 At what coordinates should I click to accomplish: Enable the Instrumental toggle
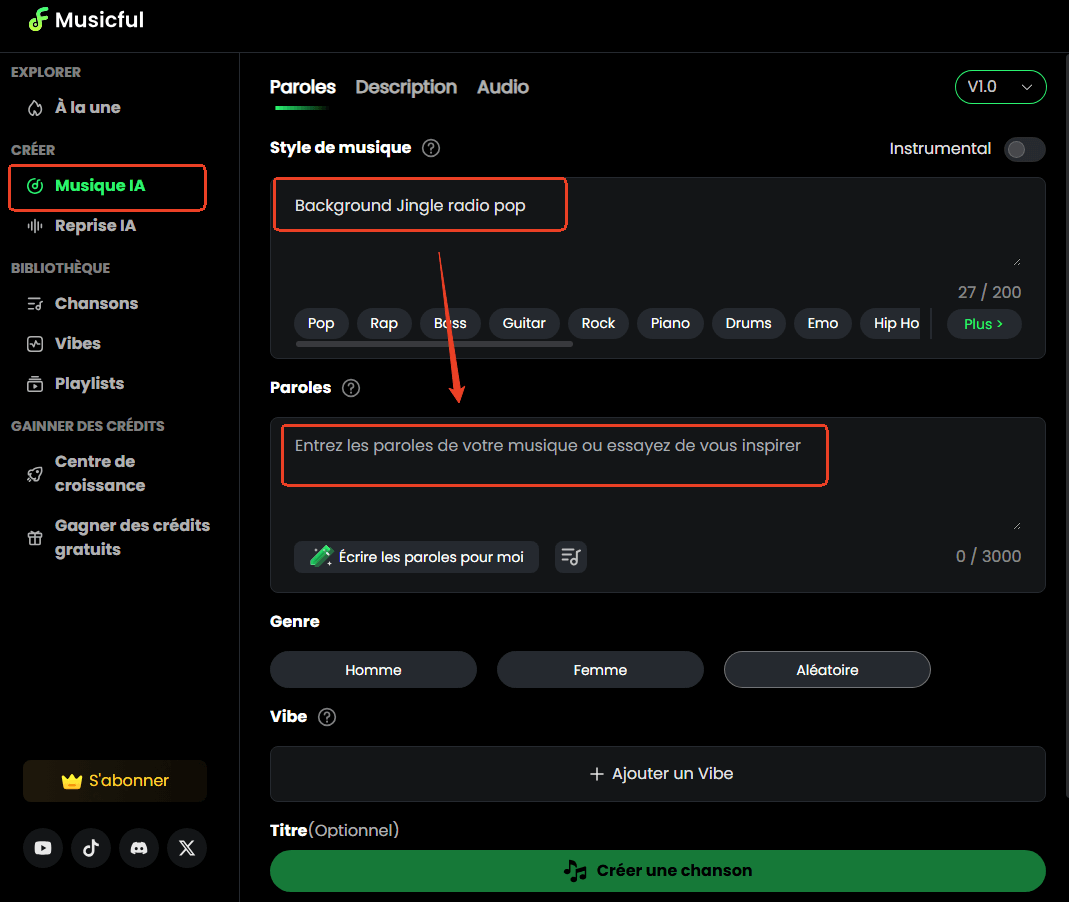[1023, 148]
